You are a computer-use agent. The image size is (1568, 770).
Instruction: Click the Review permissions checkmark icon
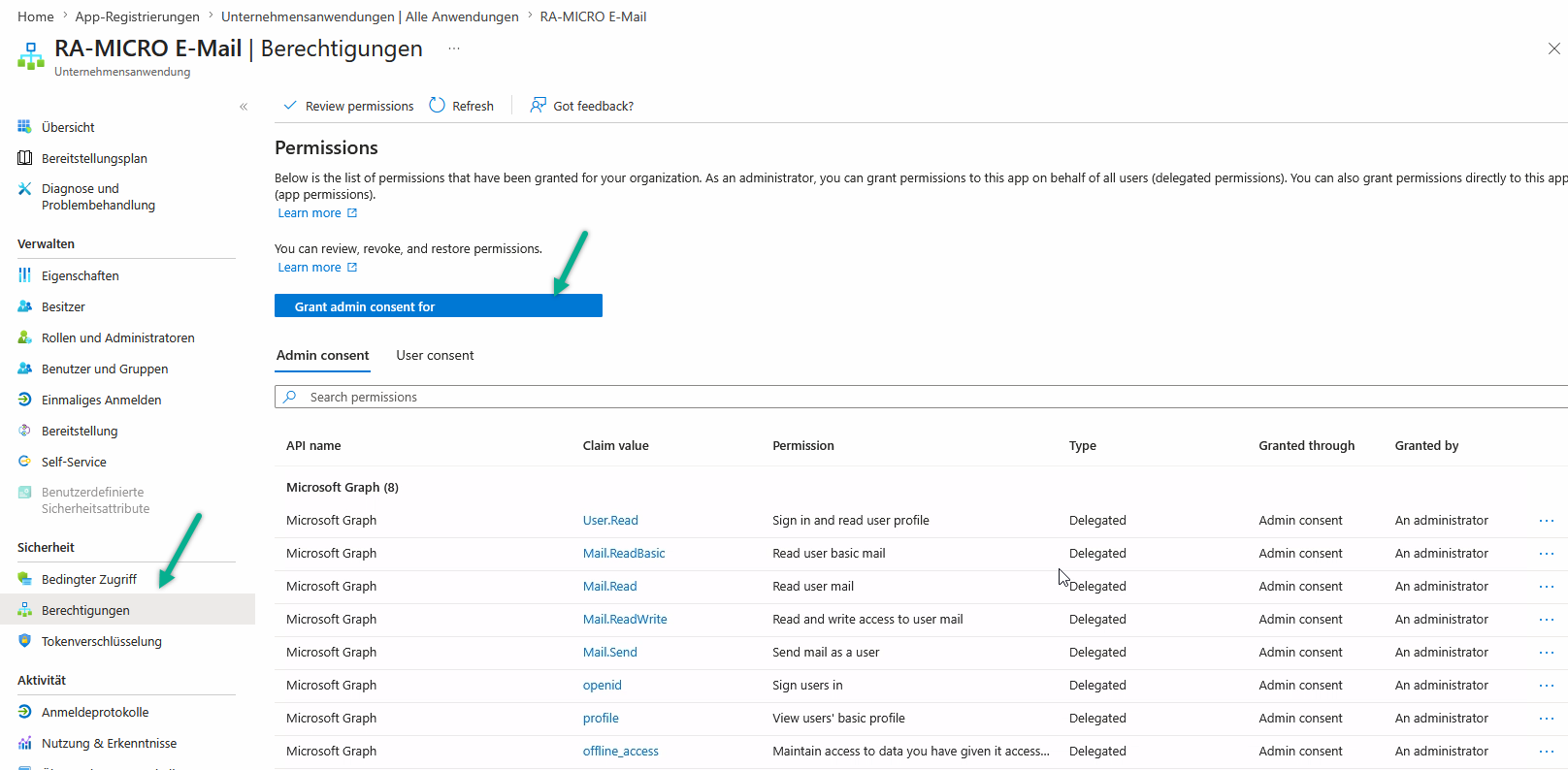click(289, 105)
